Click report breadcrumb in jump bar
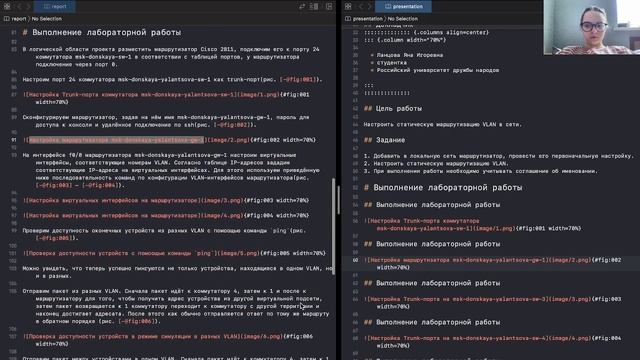This screenshot has height=360, width=640. pyautogui.click(x=15, y=19)
